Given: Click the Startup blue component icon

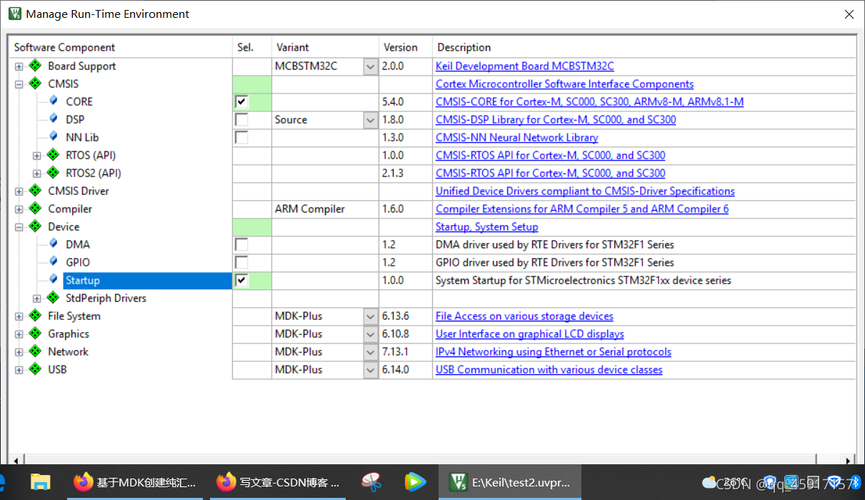Looking at the screenshot, I should [54, 279].
